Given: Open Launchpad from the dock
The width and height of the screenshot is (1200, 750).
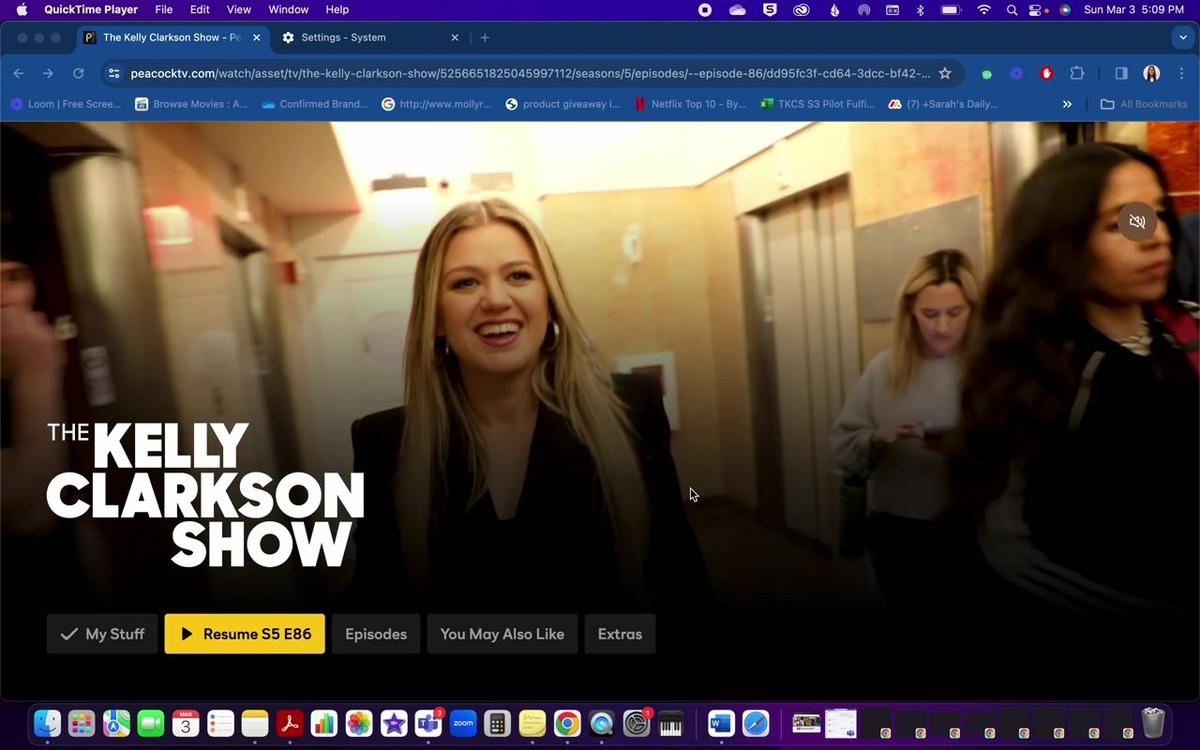Looking at the screenshot, I should coord(82,723).
